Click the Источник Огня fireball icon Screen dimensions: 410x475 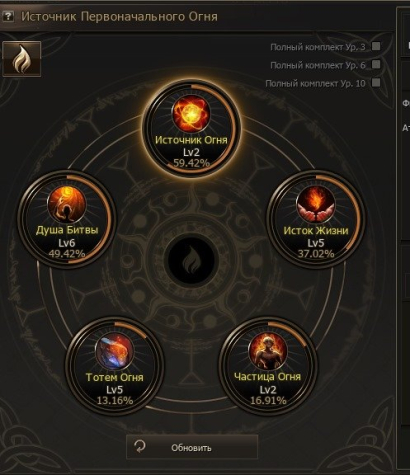(x=191, y=114)
